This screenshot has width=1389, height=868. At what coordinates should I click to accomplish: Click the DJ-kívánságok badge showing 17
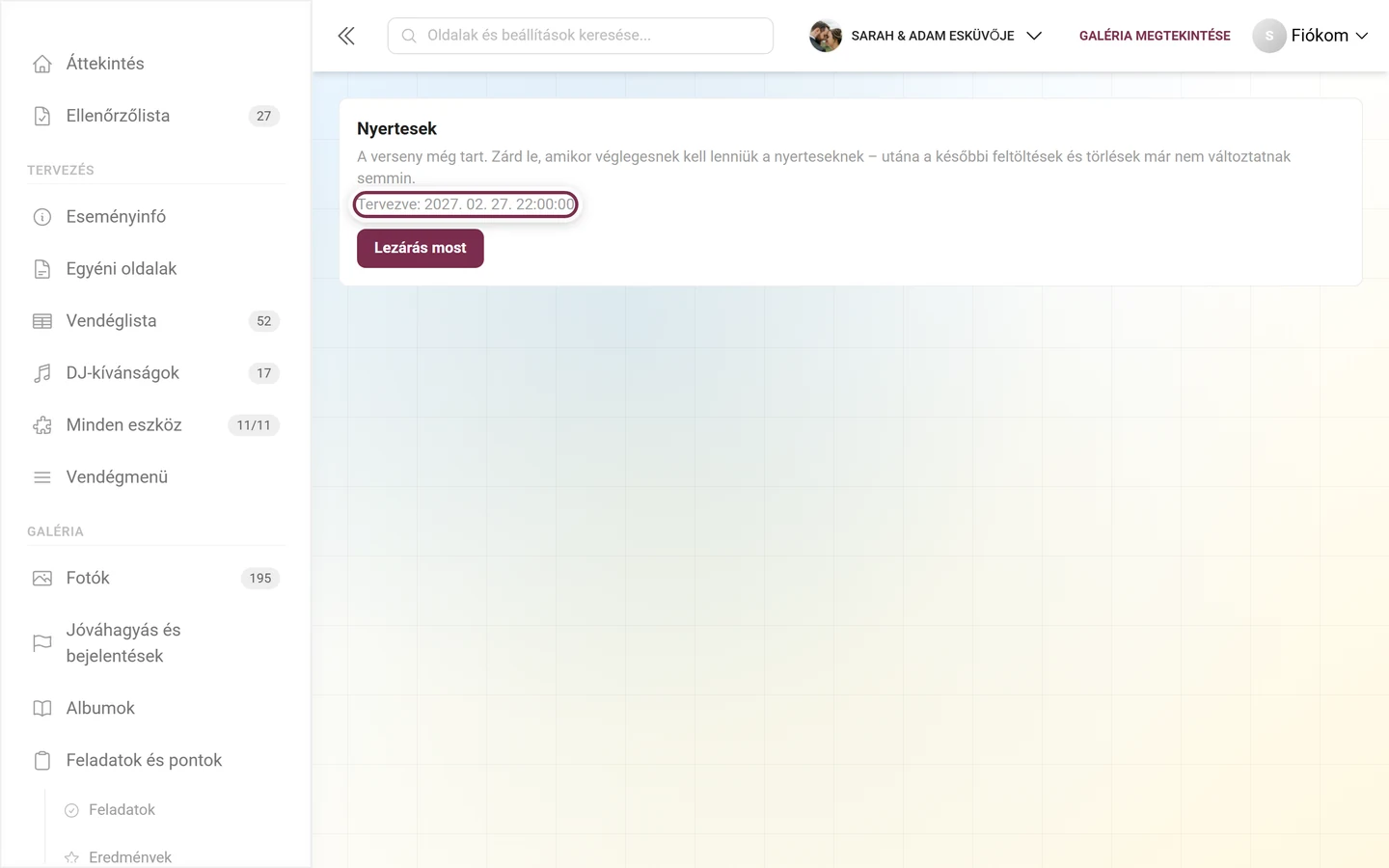tap(264, 373)
